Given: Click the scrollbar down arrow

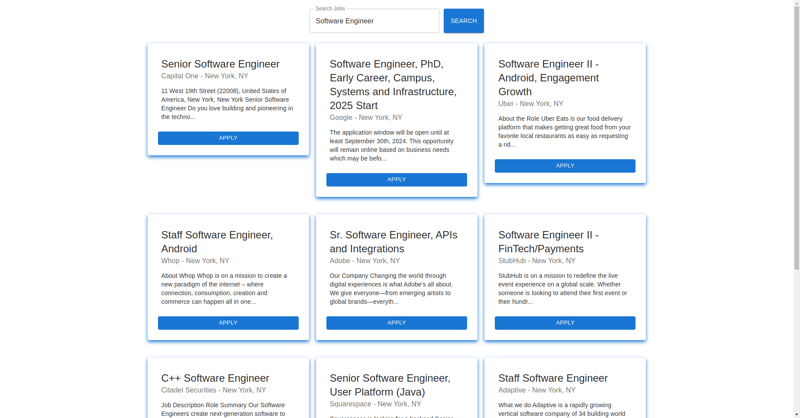Looking at the screenshot, I should tap(796, 413).
